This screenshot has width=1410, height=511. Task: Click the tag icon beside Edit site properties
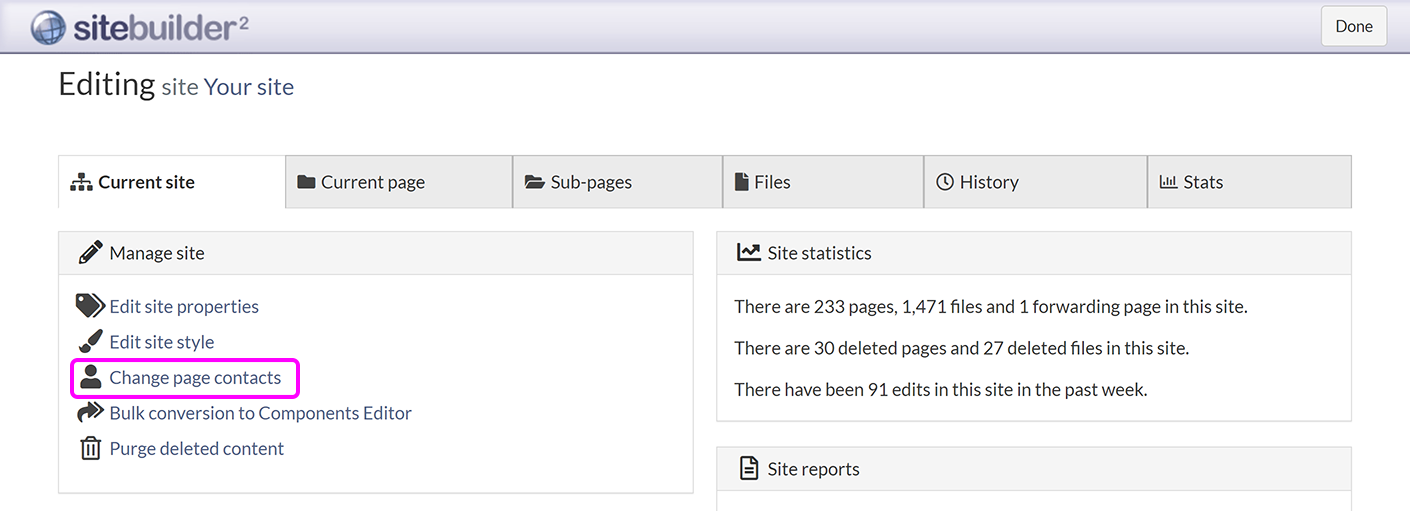pyautogui.click(x=90, y=306)
